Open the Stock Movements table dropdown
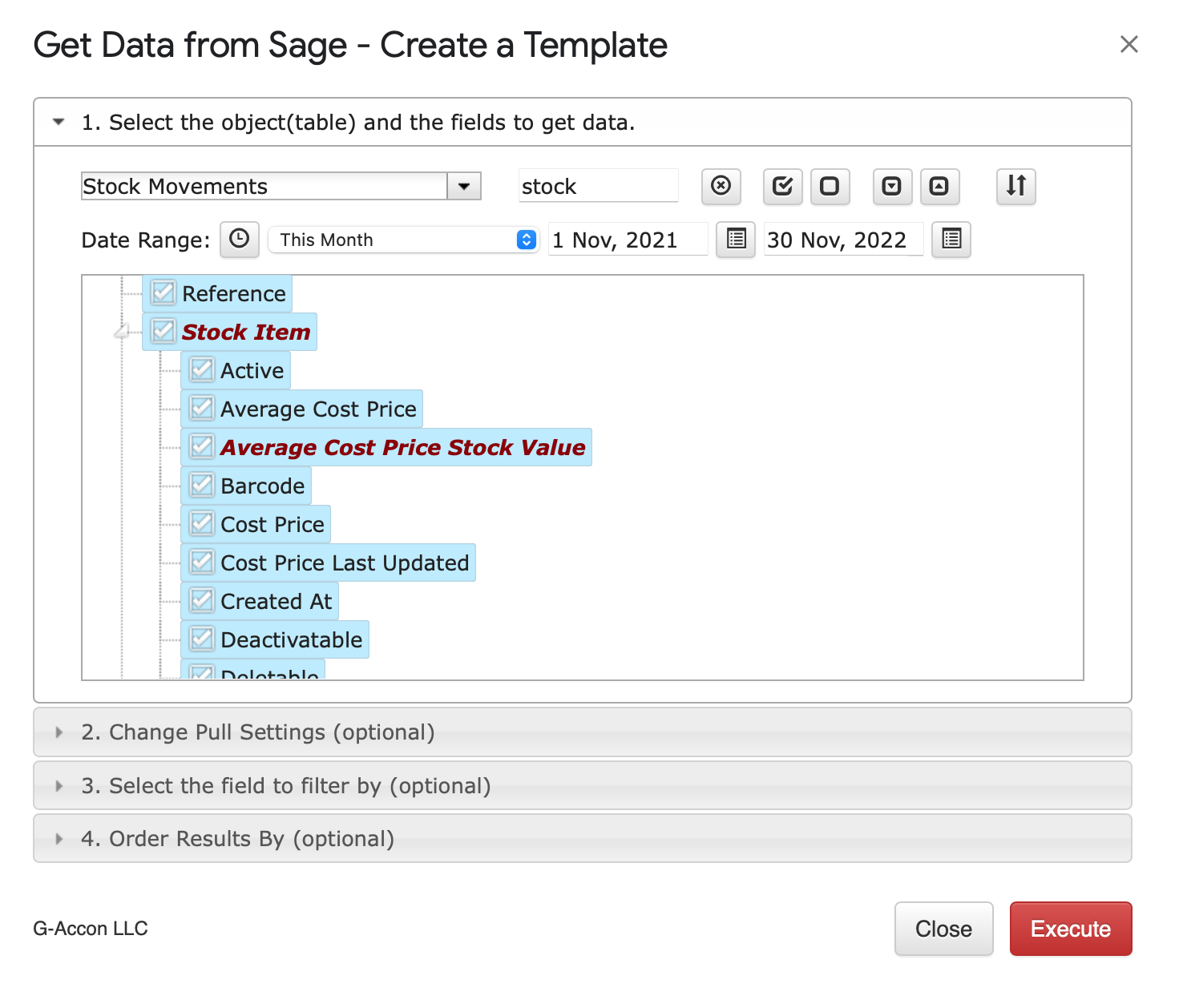The width and height of the screenshot is (1183, 1008). (x=463, y=187)
